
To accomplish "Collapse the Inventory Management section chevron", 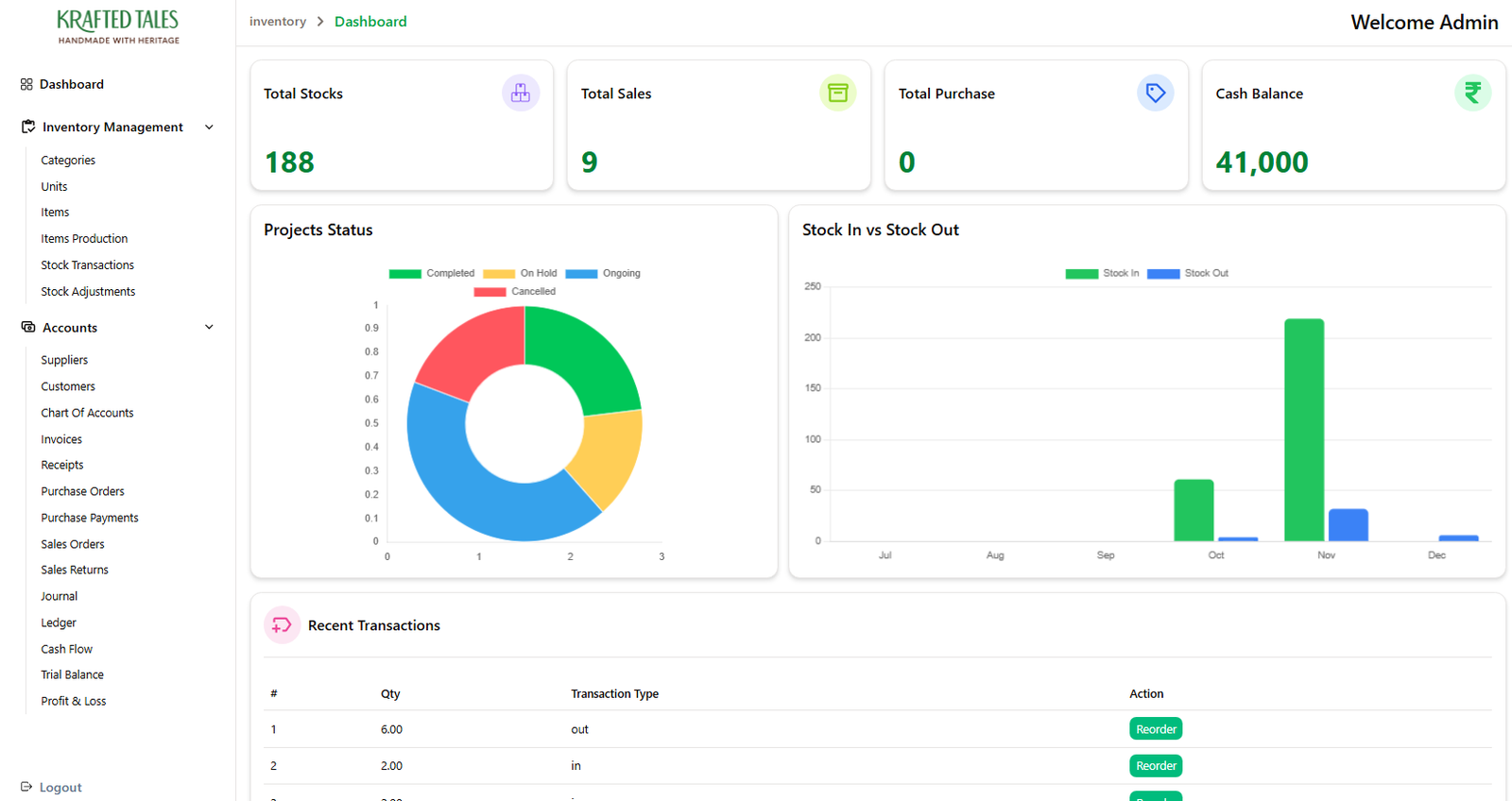I will 209,127.
